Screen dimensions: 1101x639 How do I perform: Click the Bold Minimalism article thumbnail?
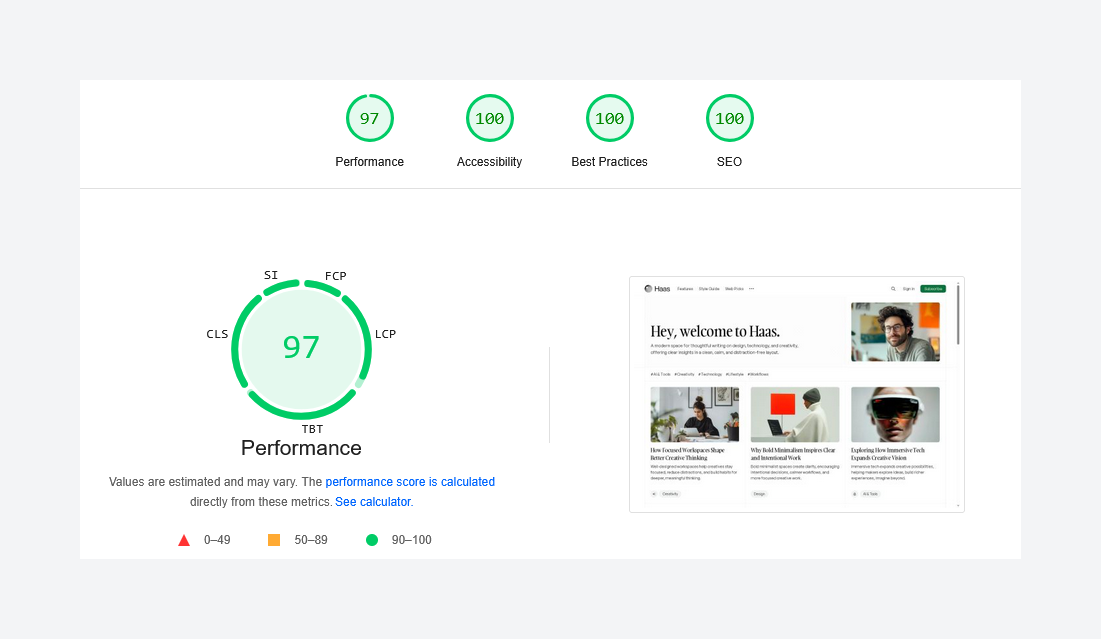click(x=795, y=414)
